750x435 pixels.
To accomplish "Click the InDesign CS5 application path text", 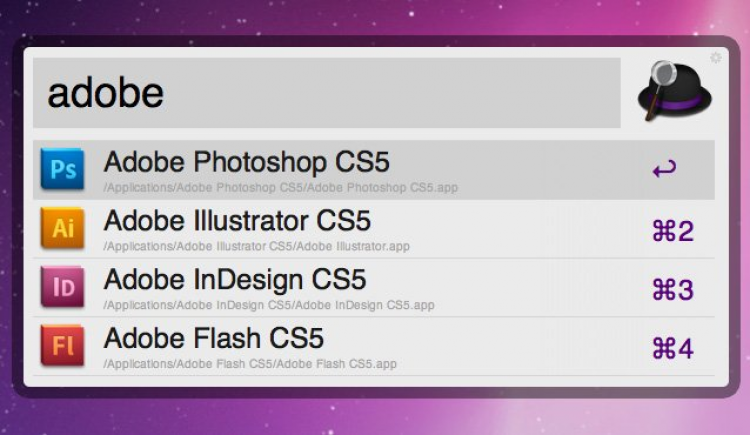I will pyautogui.click(x=268, y=305).
